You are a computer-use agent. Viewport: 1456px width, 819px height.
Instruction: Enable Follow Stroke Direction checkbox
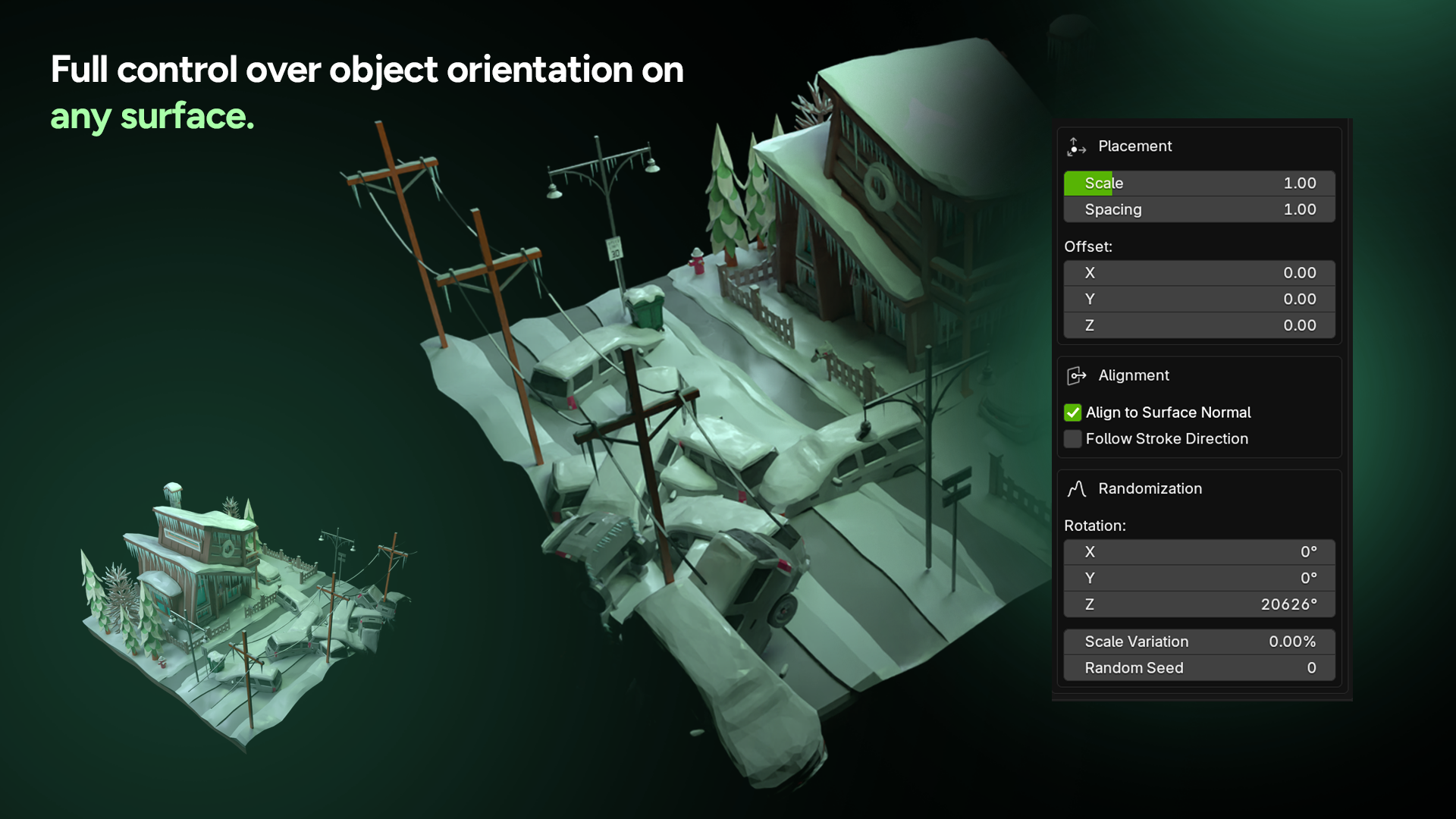(x=1072, y=439)
